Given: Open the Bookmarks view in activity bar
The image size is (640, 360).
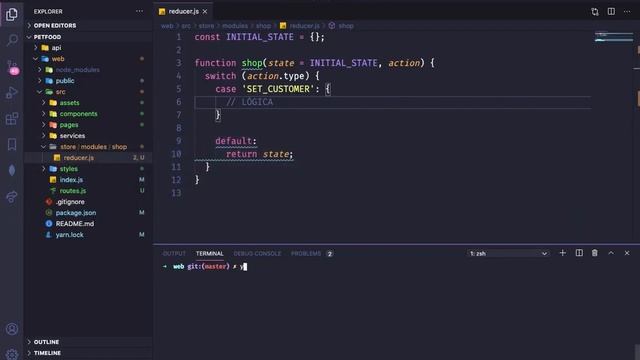Looking at the screenshot, I should pos(12,144).
